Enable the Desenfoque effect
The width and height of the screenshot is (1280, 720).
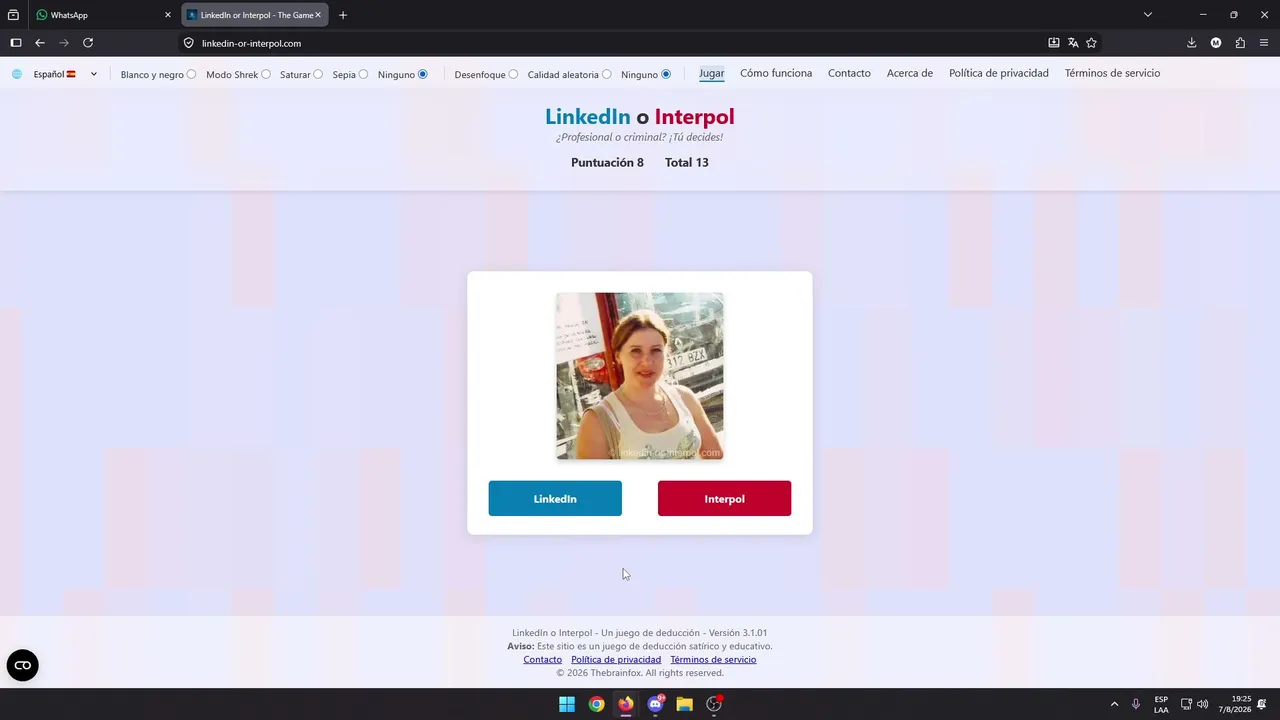513,74
